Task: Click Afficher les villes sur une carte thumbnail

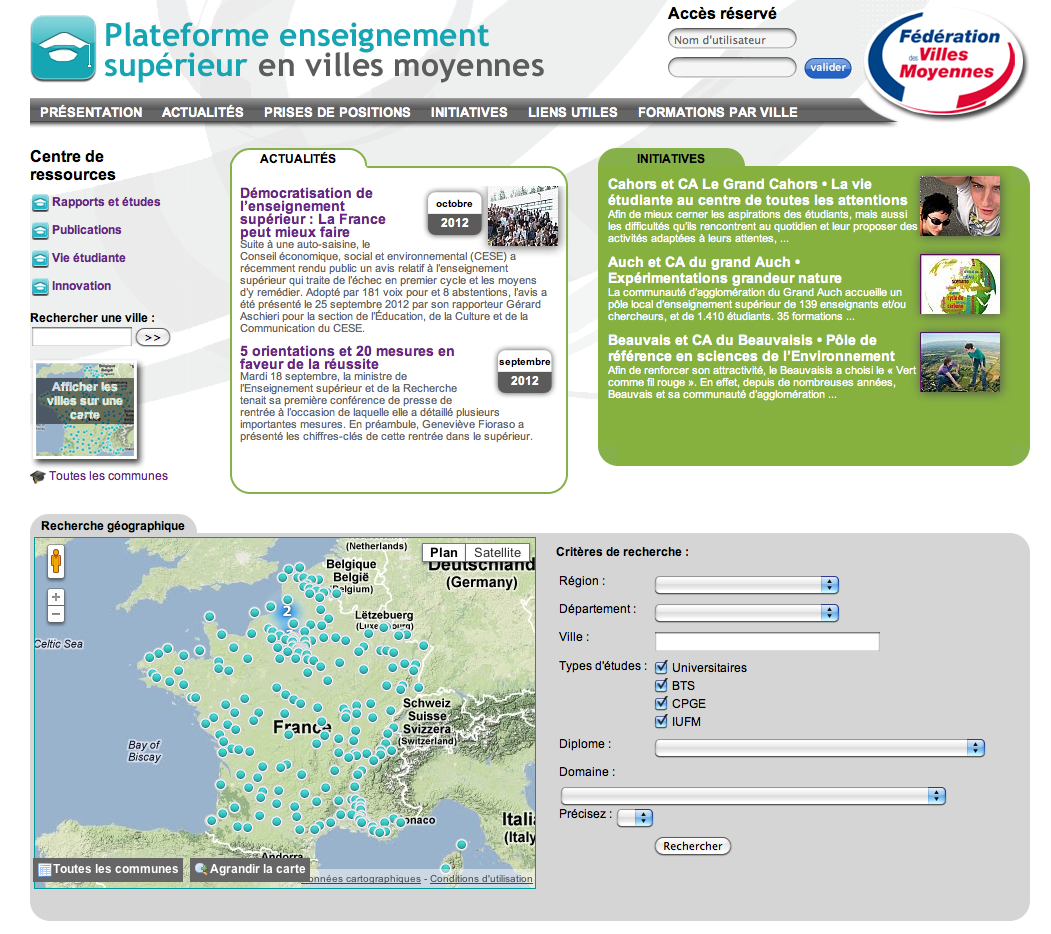Action: 85,410
